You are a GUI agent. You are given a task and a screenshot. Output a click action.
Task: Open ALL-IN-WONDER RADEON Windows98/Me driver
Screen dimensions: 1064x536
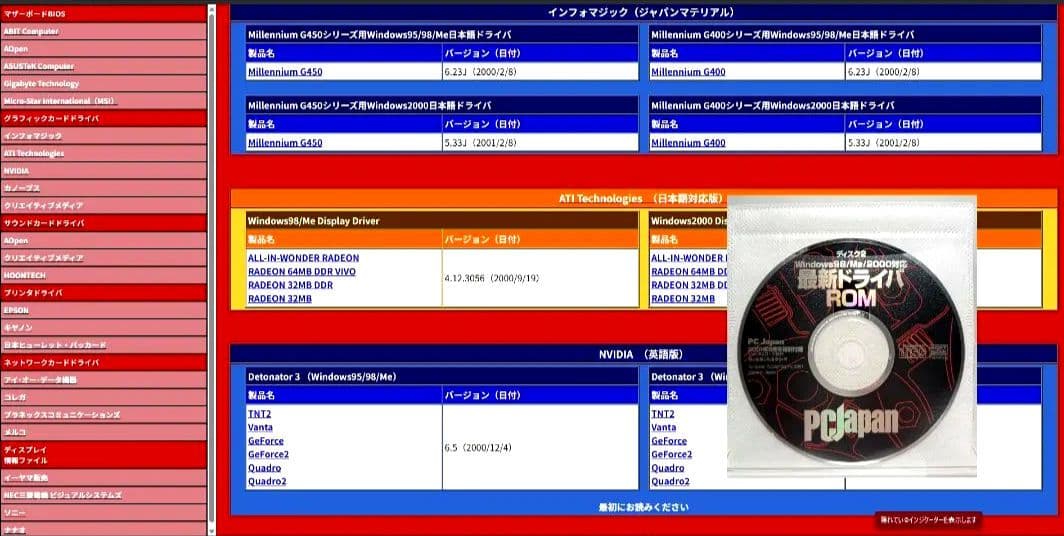(303, 259)
